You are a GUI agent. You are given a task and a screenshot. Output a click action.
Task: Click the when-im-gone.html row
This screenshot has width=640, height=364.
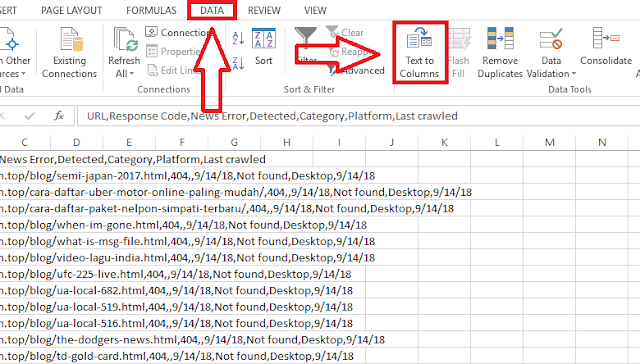(184, 225)
